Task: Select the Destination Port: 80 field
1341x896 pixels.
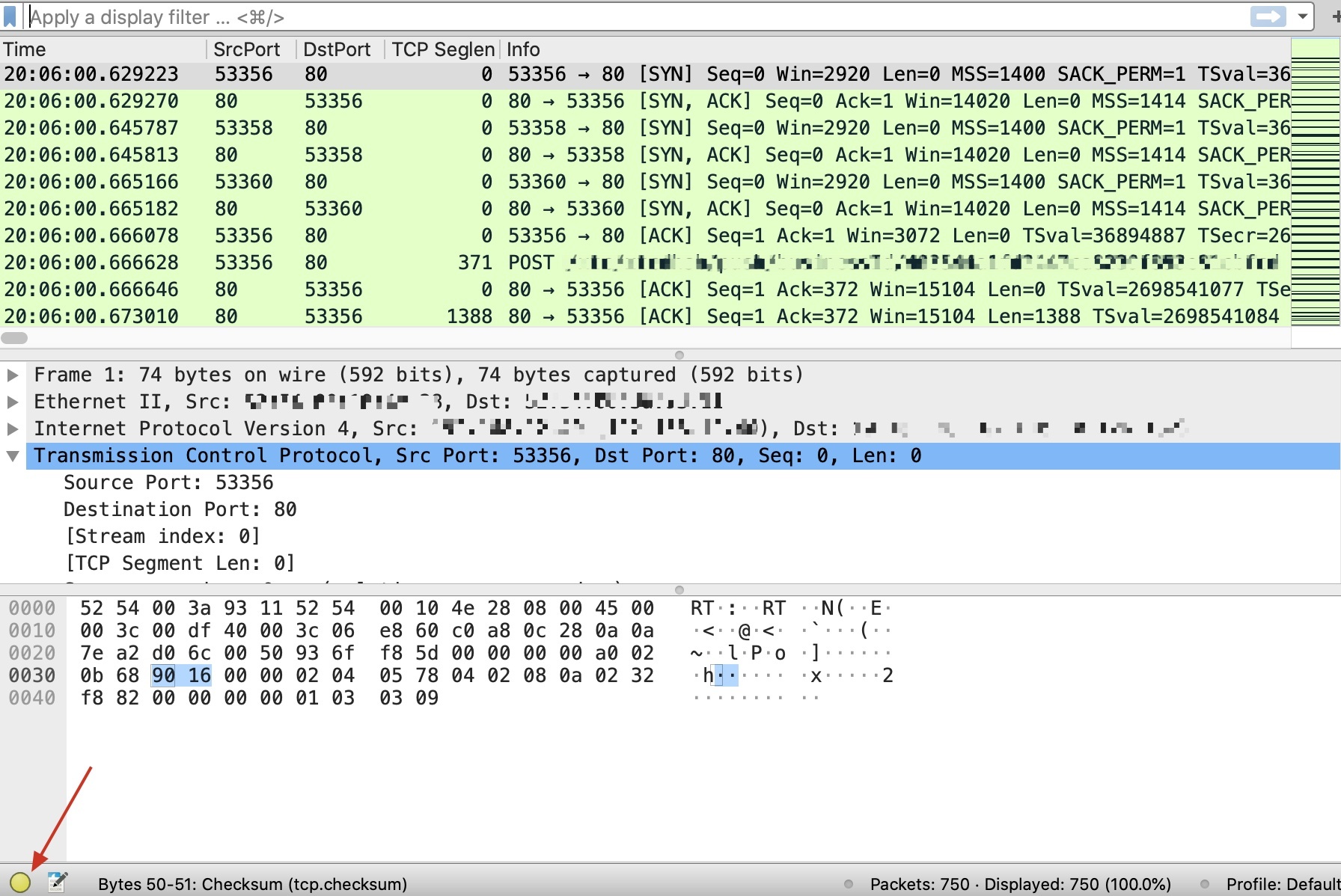Action: pos(180,509)
